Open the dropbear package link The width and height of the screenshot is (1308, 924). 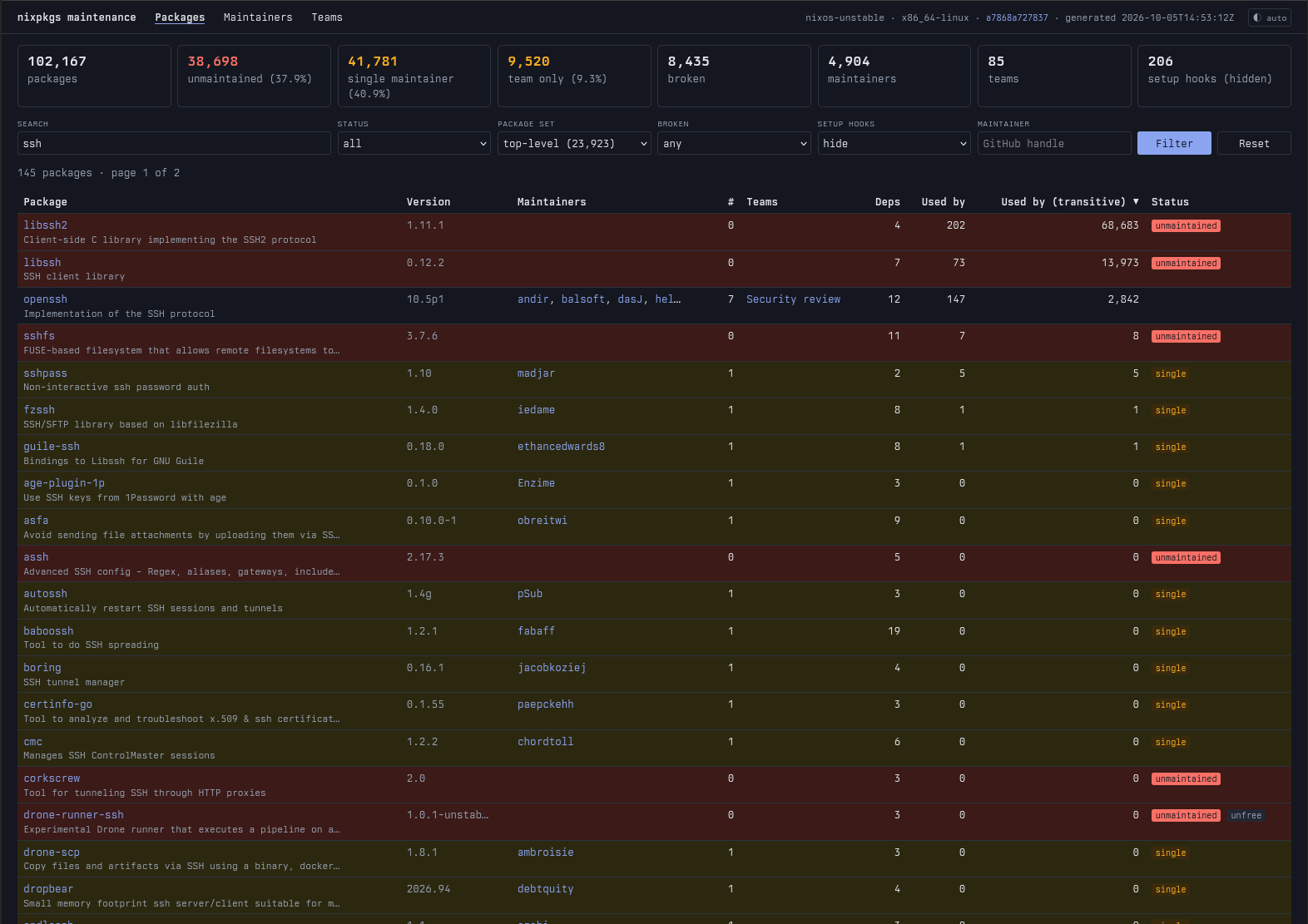[48, 889]
